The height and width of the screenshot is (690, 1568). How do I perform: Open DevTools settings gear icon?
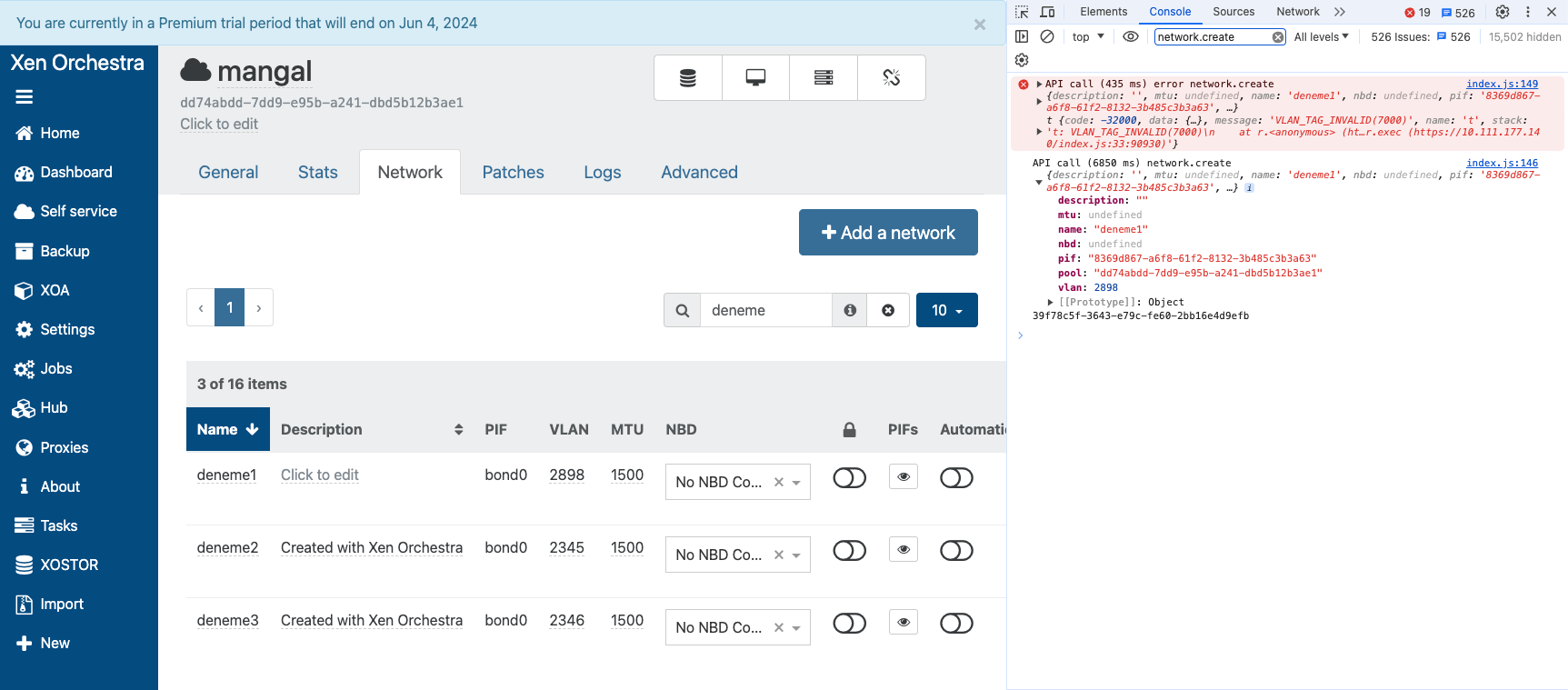tap(1503, 12)
